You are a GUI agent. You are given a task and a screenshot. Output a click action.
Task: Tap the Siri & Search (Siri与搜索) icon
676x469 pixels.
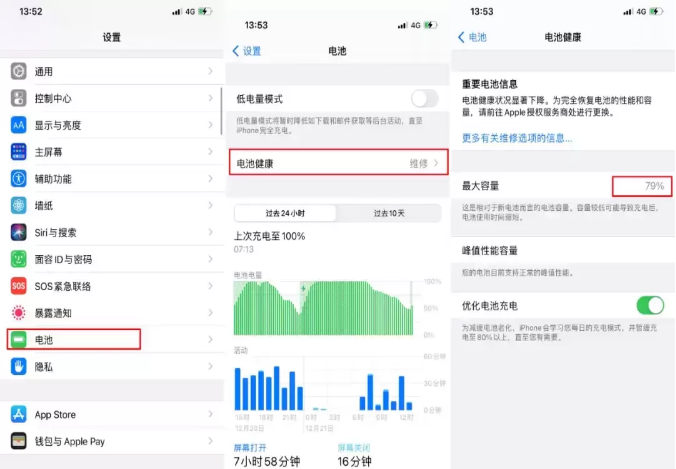pyautogui.click(x=19, y=232)
